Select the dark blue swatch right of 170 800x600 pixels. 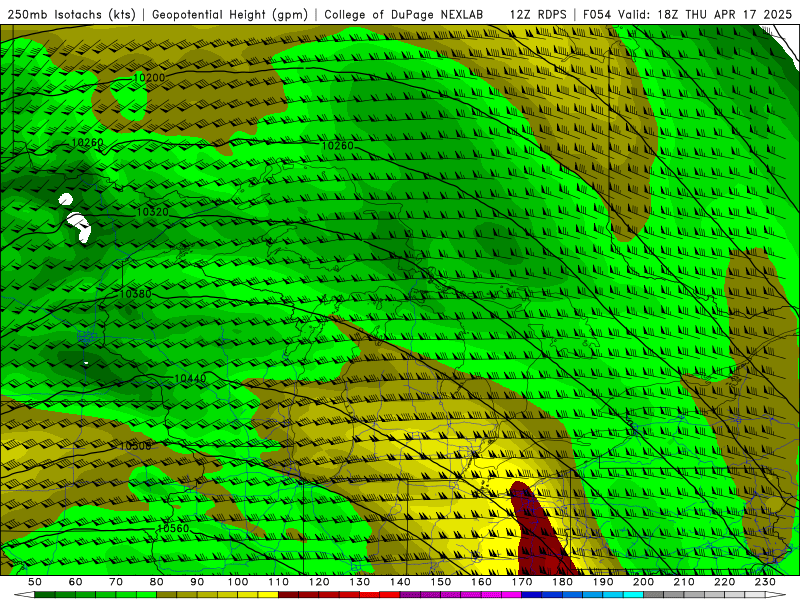[532, 595]
